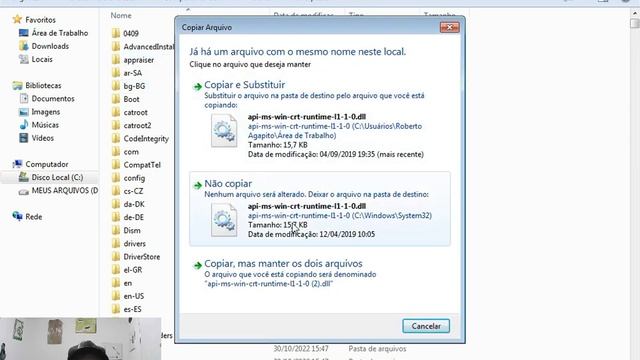Click the Vídeos library icon
640x360 pixels.
24,138
